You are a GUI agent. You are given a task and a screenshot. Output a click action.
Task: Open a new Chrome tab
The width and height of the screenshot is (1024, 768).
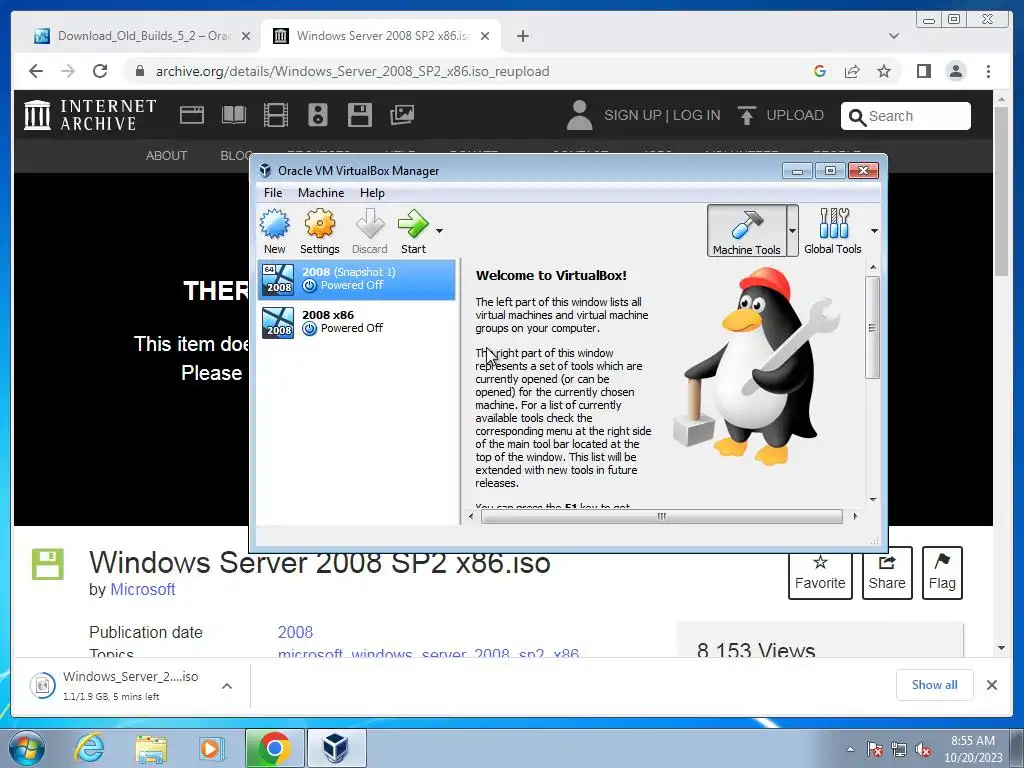click(522, 37)
